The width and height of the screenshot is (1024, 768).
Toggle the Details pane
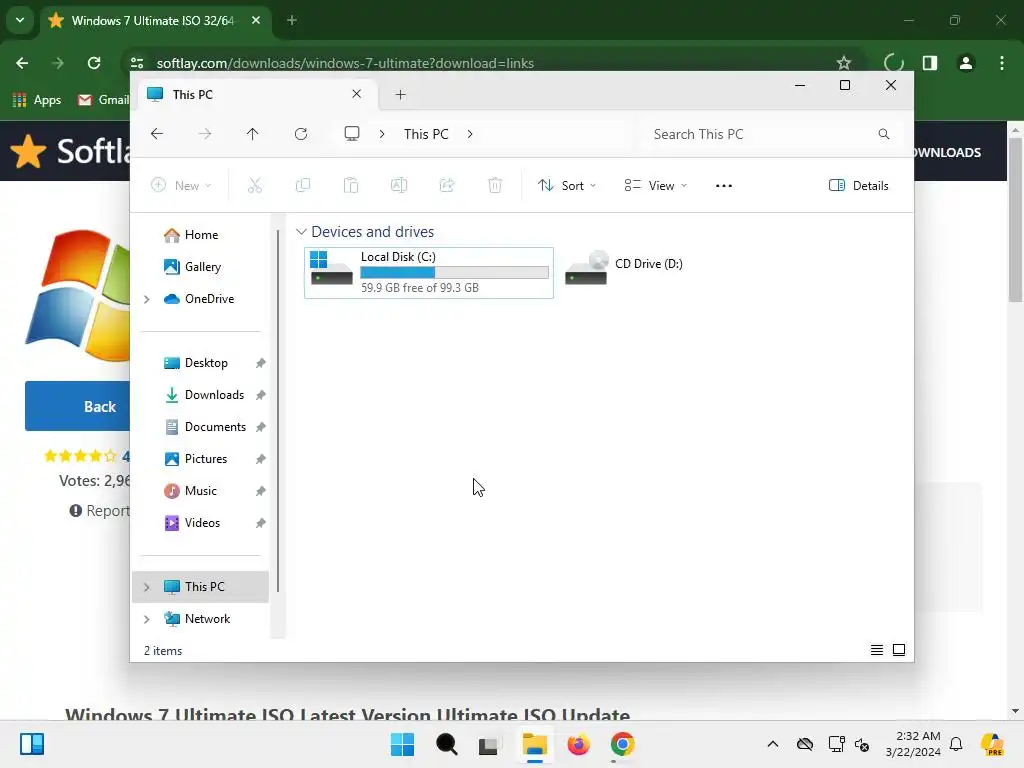(x=859, y=185)
